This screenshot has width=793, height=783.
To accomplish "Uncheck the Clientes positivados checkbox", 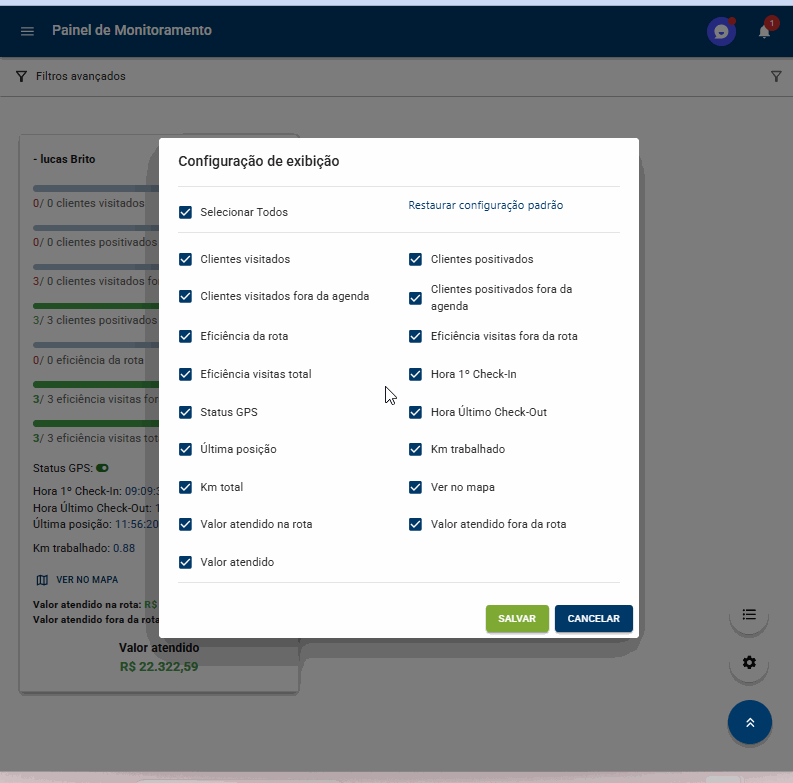I will pyautogui.click(x=415, y=259).
